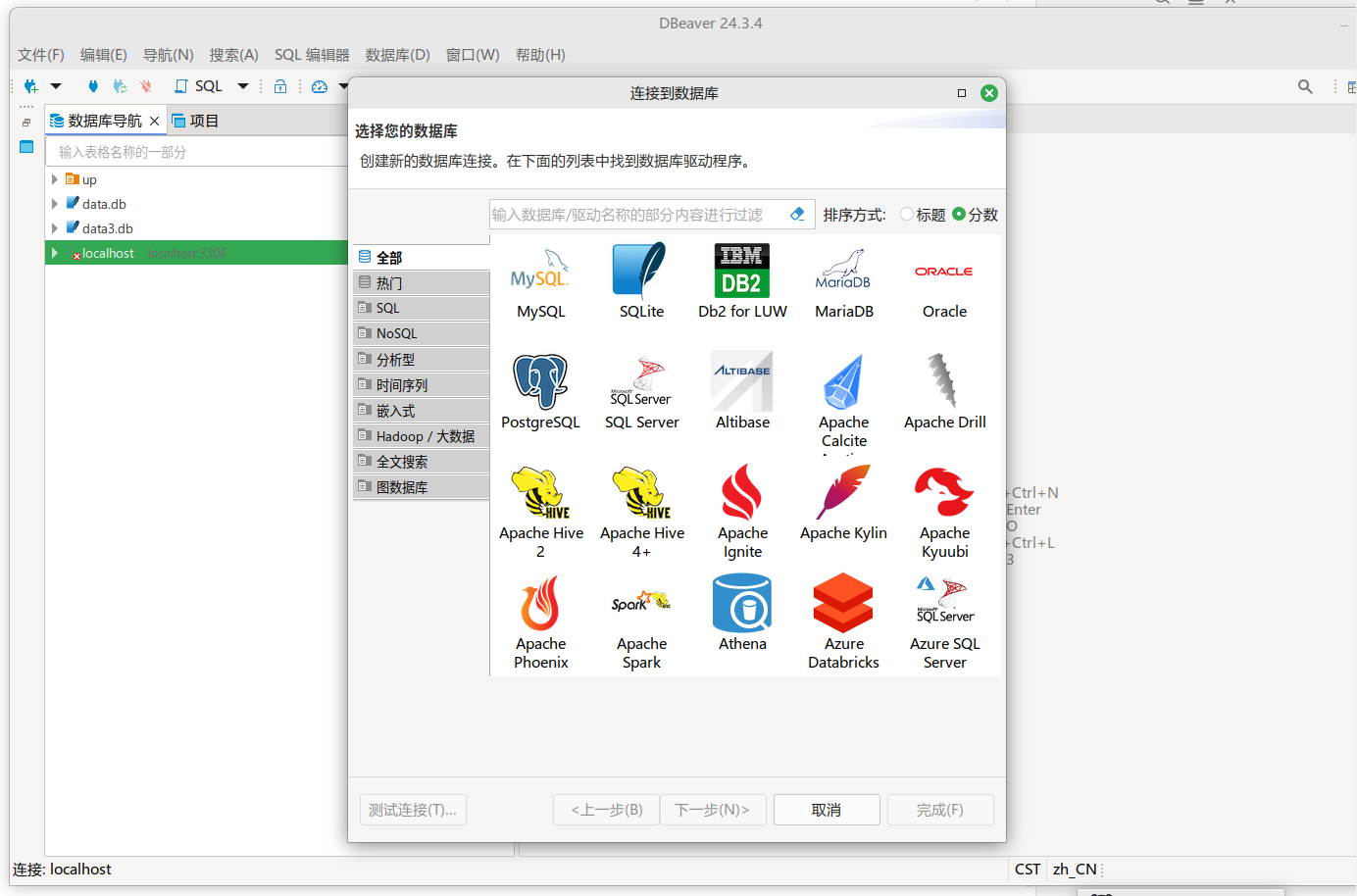This screenshot has height=896, width=1357.
Task: Open the new connection type dropdown arrow
Action: click(x=56, y=86)
